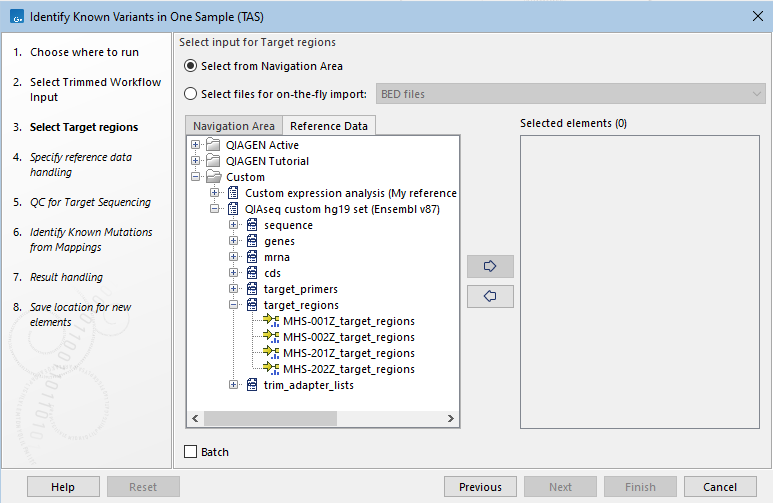773x503 pixels.
Task: Click the trim_adapter_lists element icon
Action: coord(251,385)
